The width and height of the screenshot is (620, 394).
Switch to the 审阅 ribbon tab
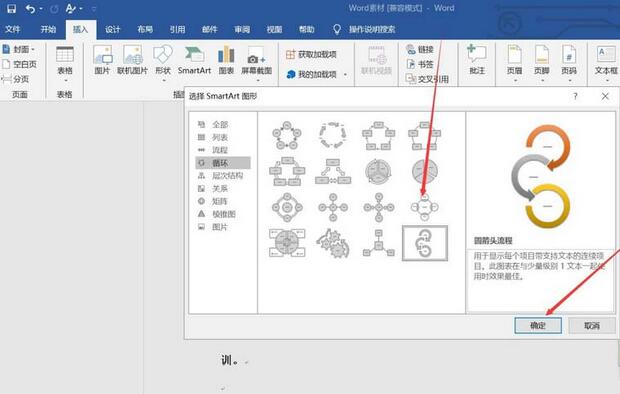(242, 29)
